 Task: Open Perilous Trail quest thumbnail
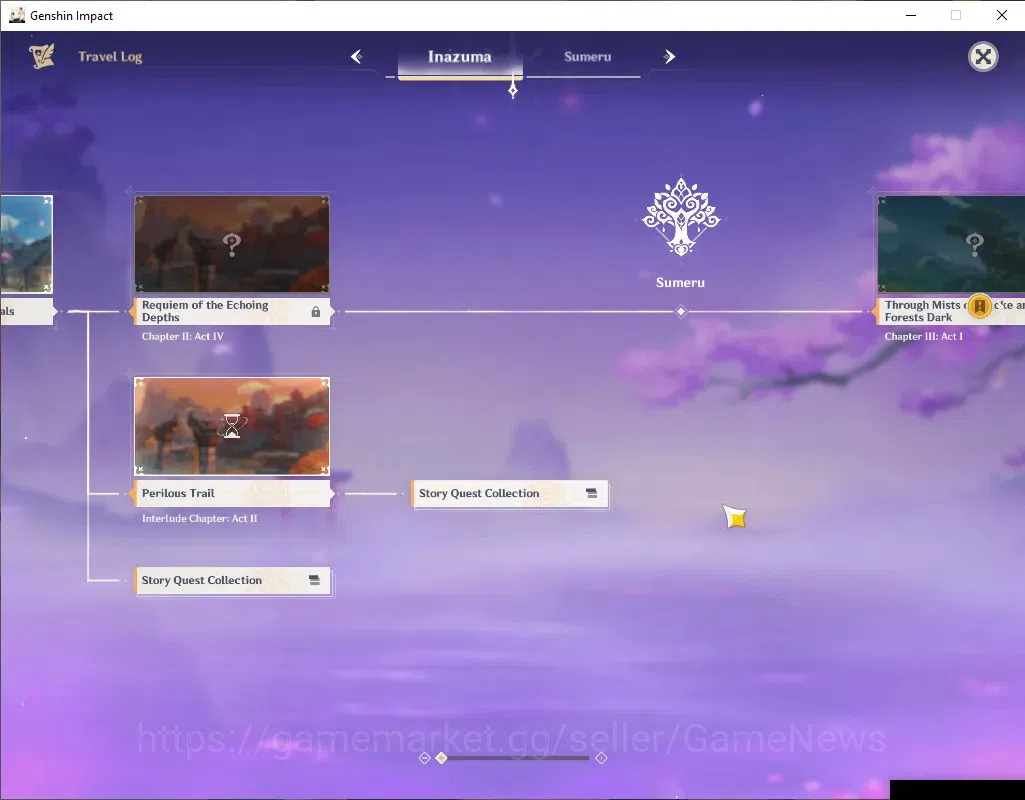tap(232, 426)
